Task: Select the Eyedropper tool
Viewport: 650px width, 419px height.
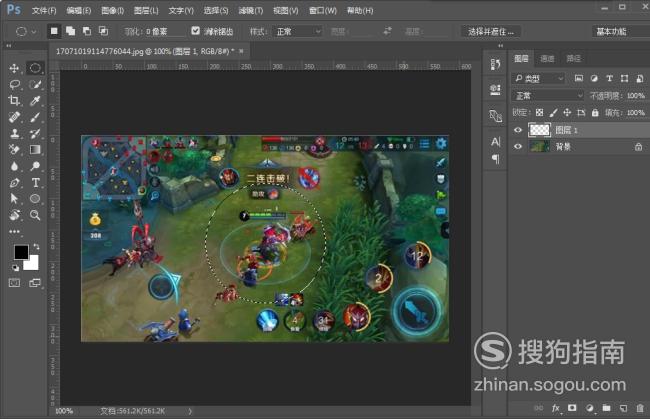Action: click(35, 101)
